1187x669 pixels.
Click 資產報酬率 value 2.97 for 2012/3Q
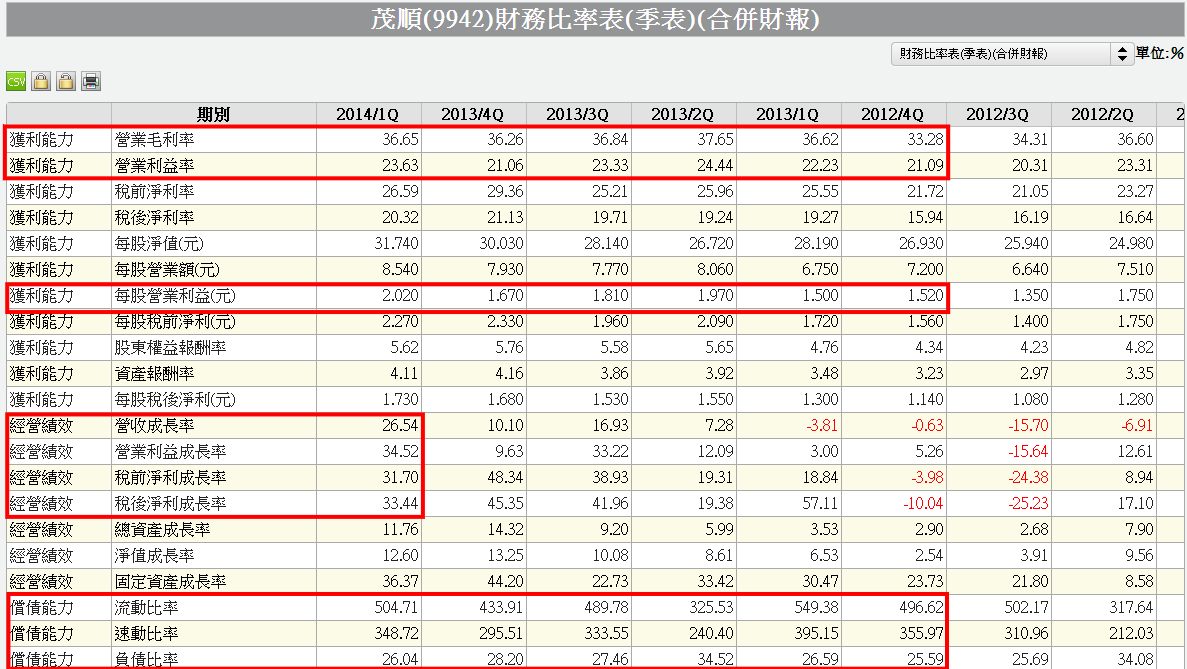tap(1034, 373)
